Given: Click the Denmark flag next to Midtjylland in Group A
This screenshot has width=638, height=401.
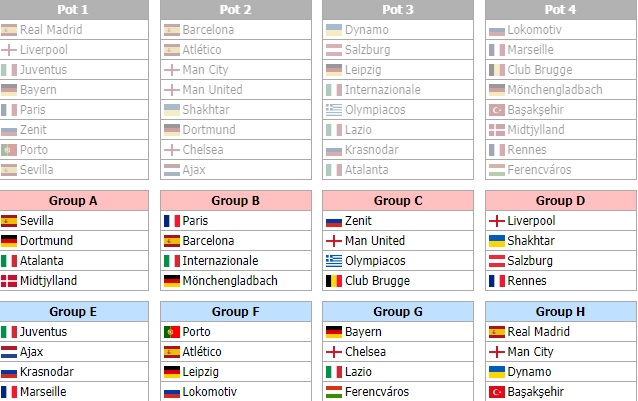Looking at the screenshot, I should point(9,281).
